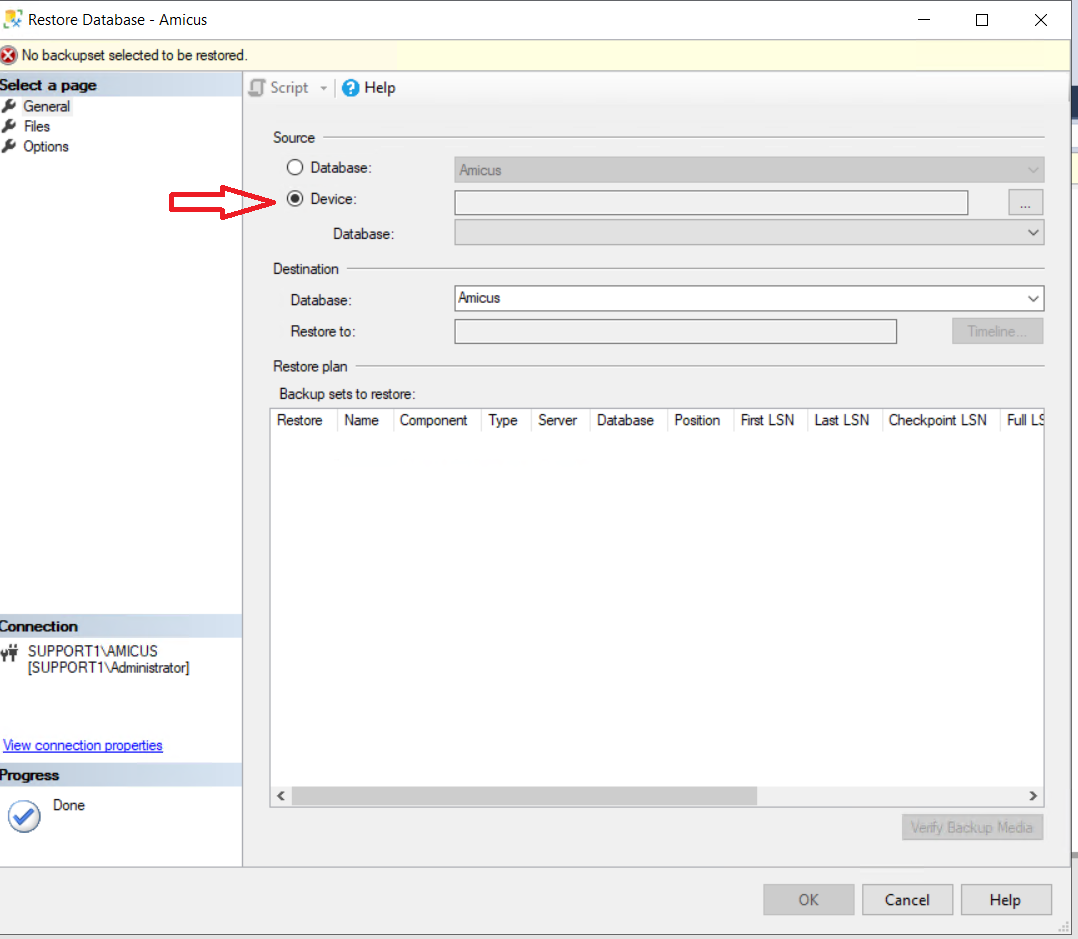
Task: Open the Destination Database dropdown
Action: 1033,298
